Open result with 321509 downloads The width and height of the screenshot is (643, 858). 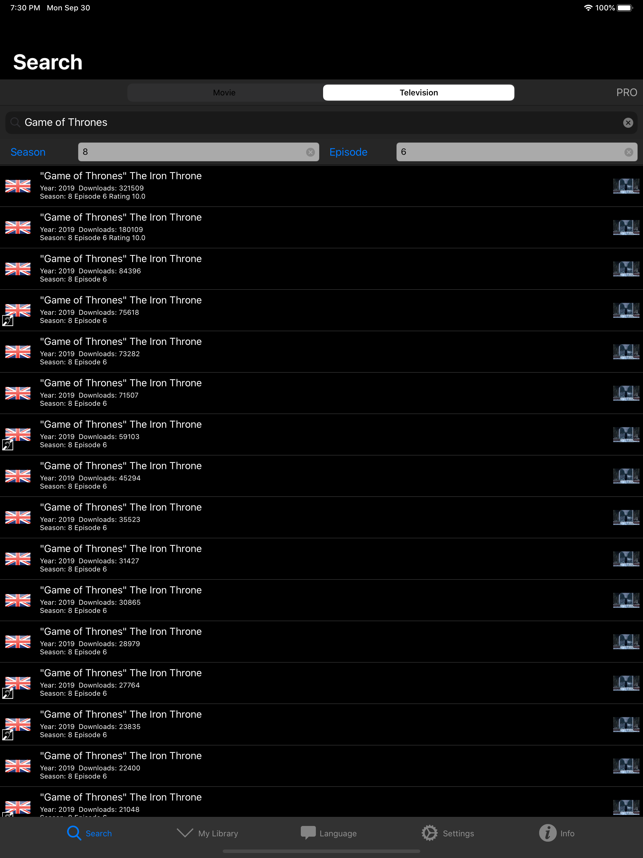tap(321, 186)
